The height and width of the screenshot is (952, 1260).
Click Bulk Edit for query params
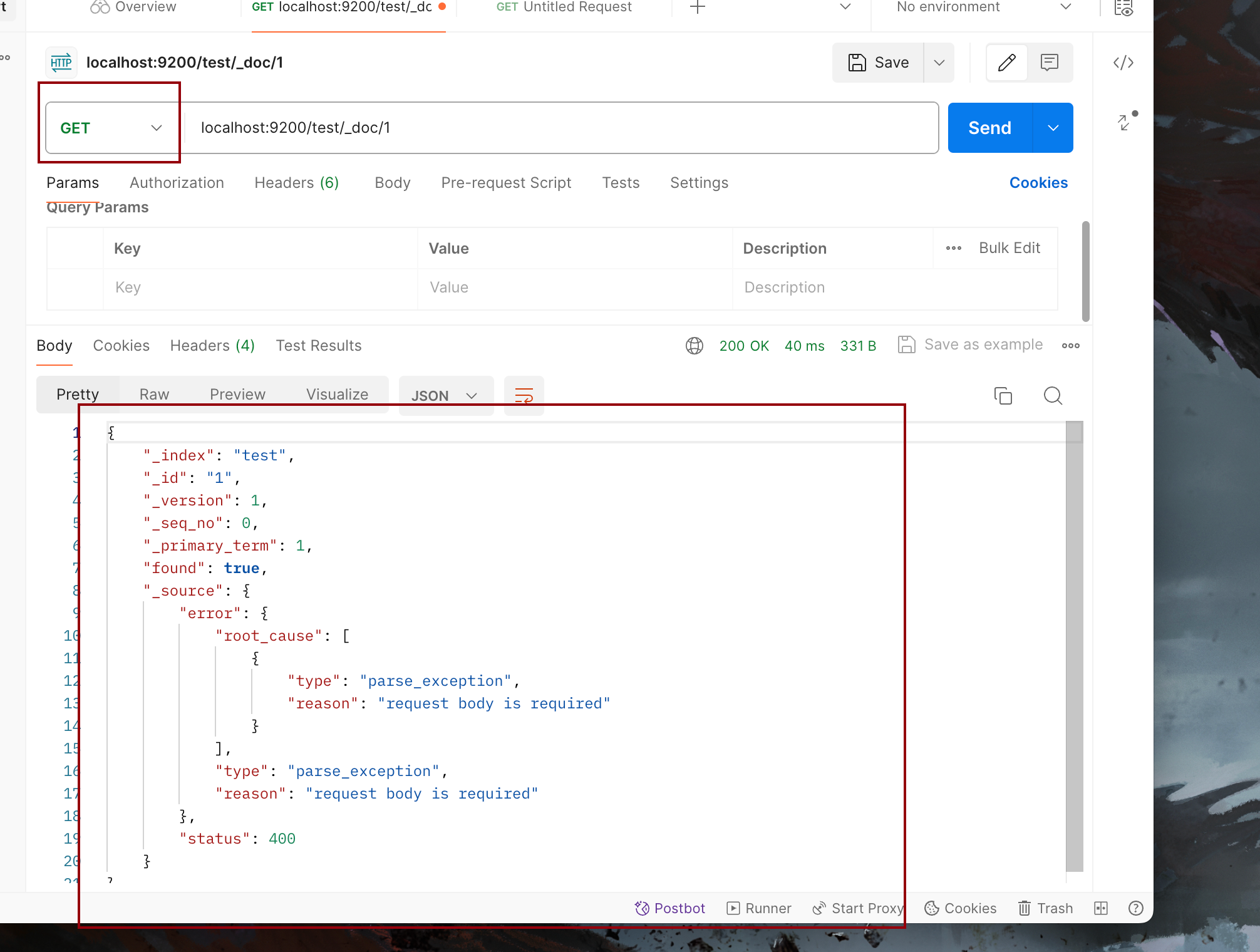(1010, 248)
